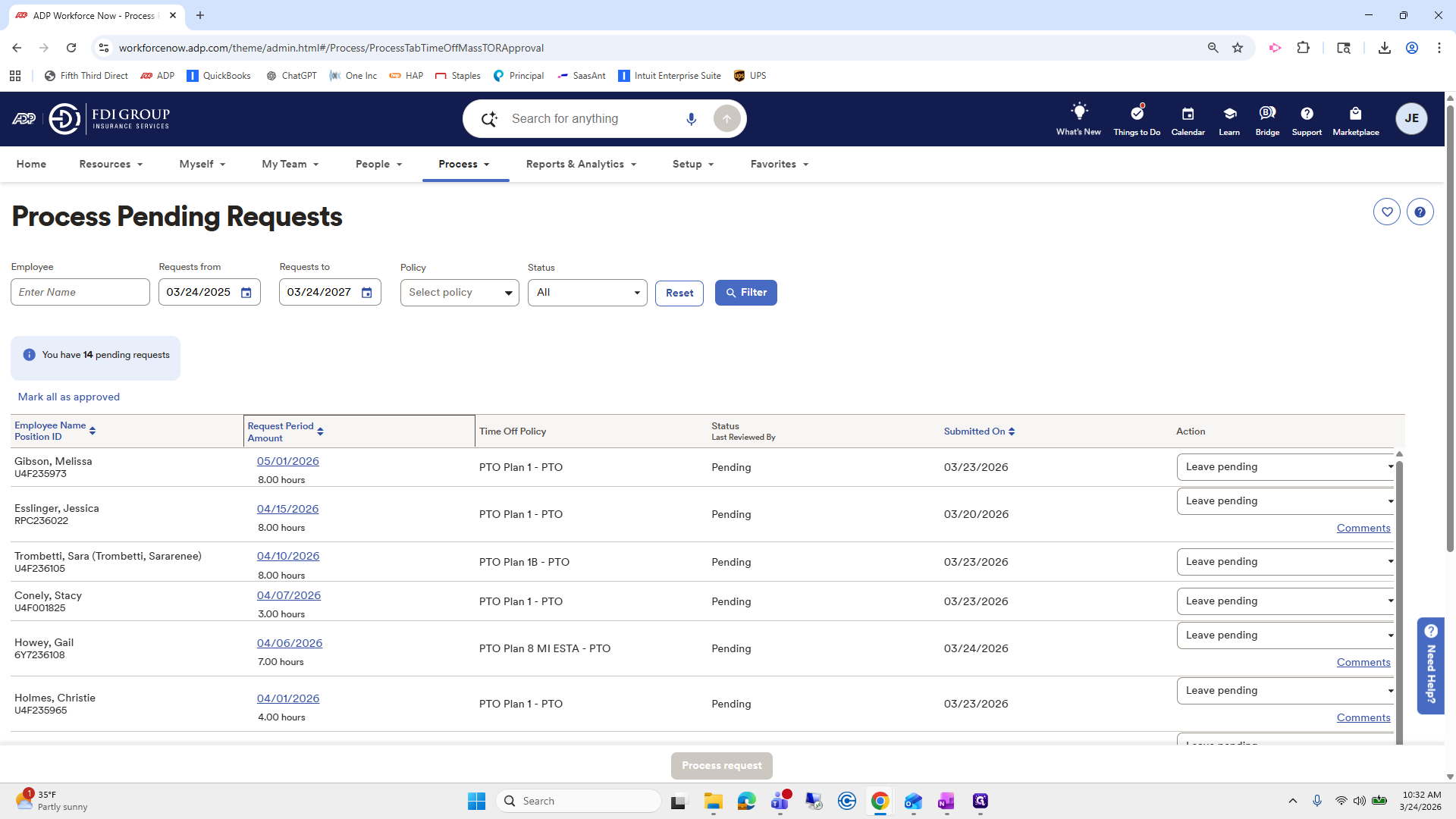Expand the Select policy dropdown
Image resolution: width=1456 pixels, height=819 pixels.
(x=460, y=293)
